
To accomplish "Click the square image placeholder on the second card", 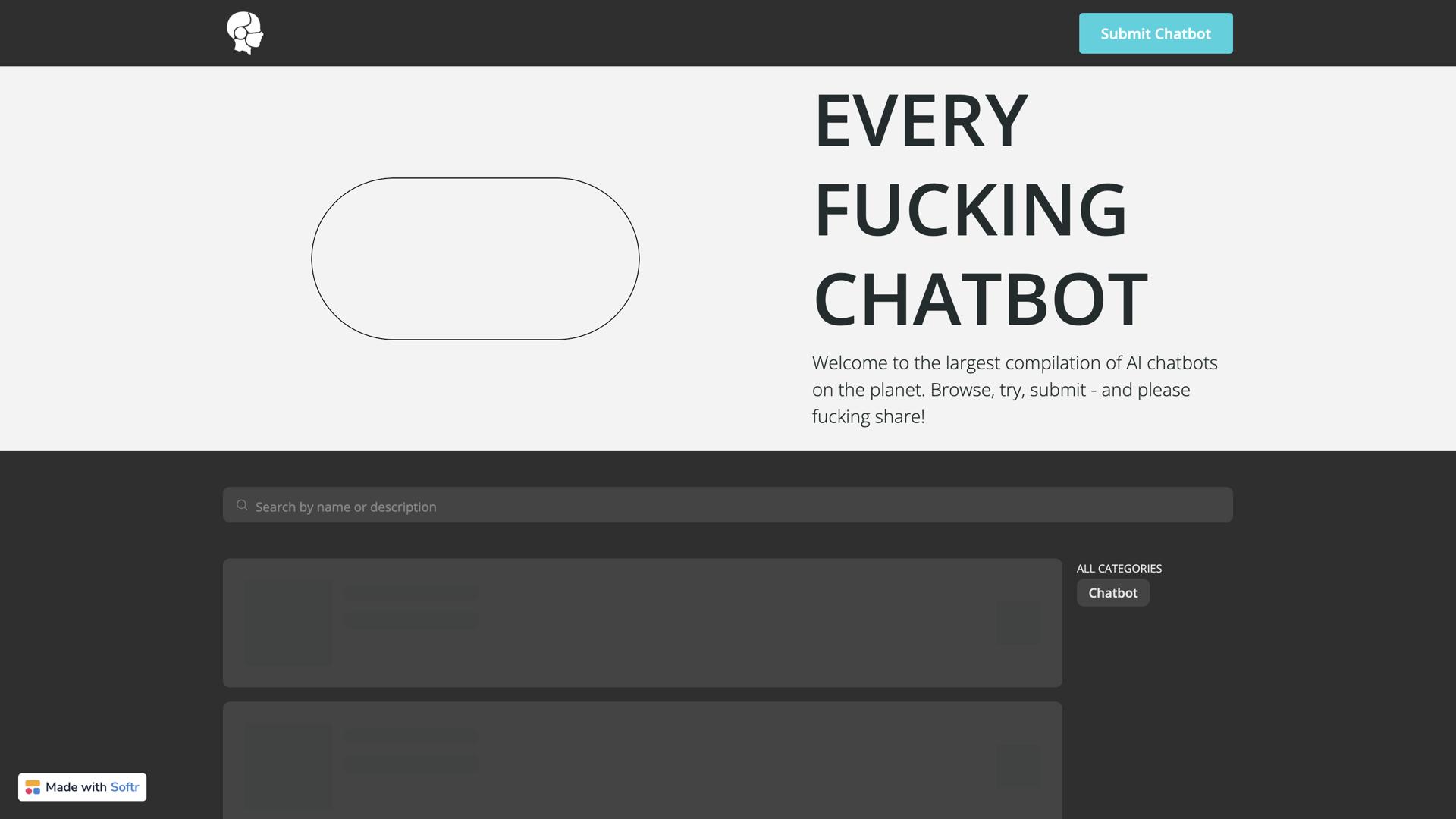I will [x=287, y=764].
